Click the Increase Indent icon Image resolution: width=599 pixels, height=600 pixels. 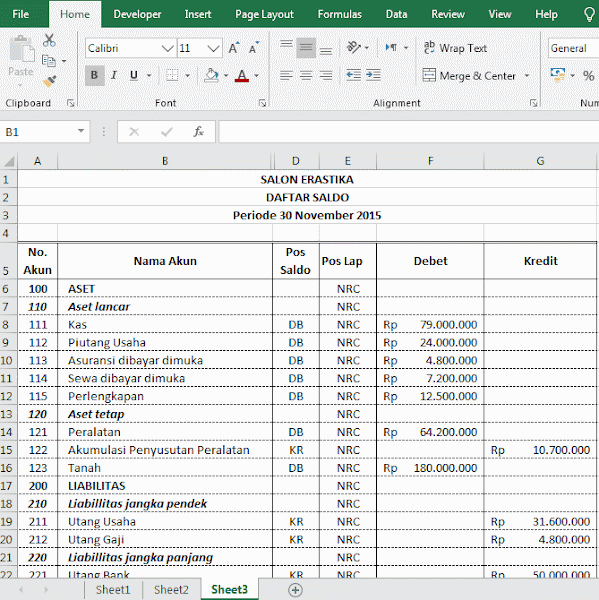tap(373, 75)
